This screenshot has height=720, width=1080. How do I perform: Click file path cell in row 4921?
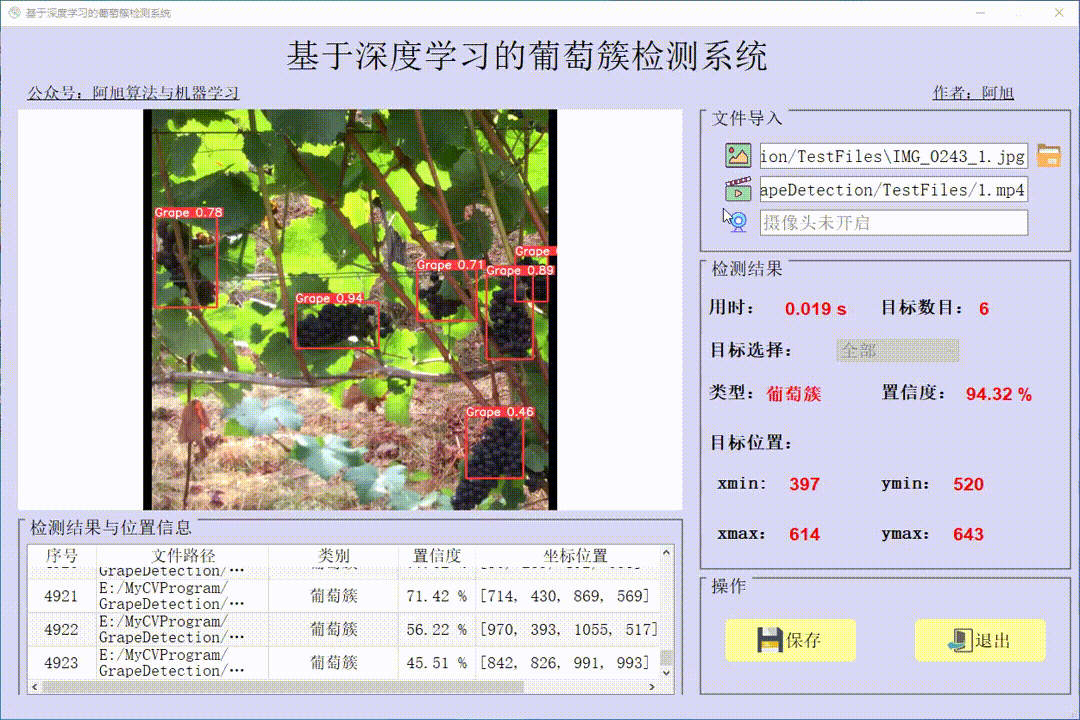click(182, 596)
